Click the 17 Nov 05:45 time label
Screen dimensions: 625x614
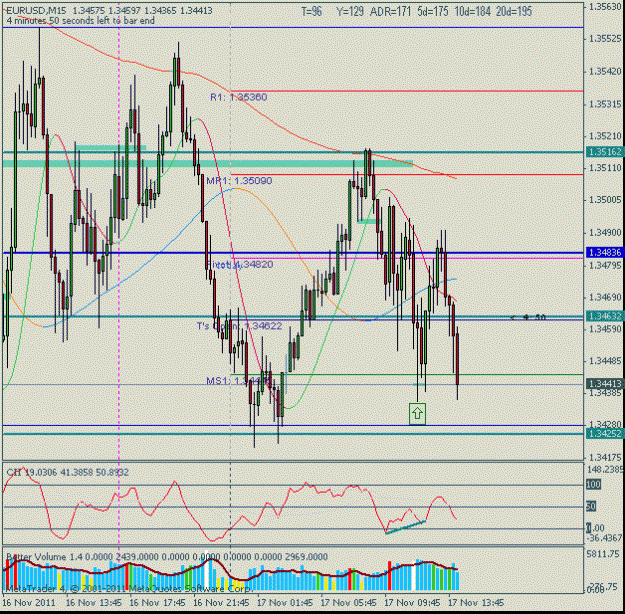[349, 602]
